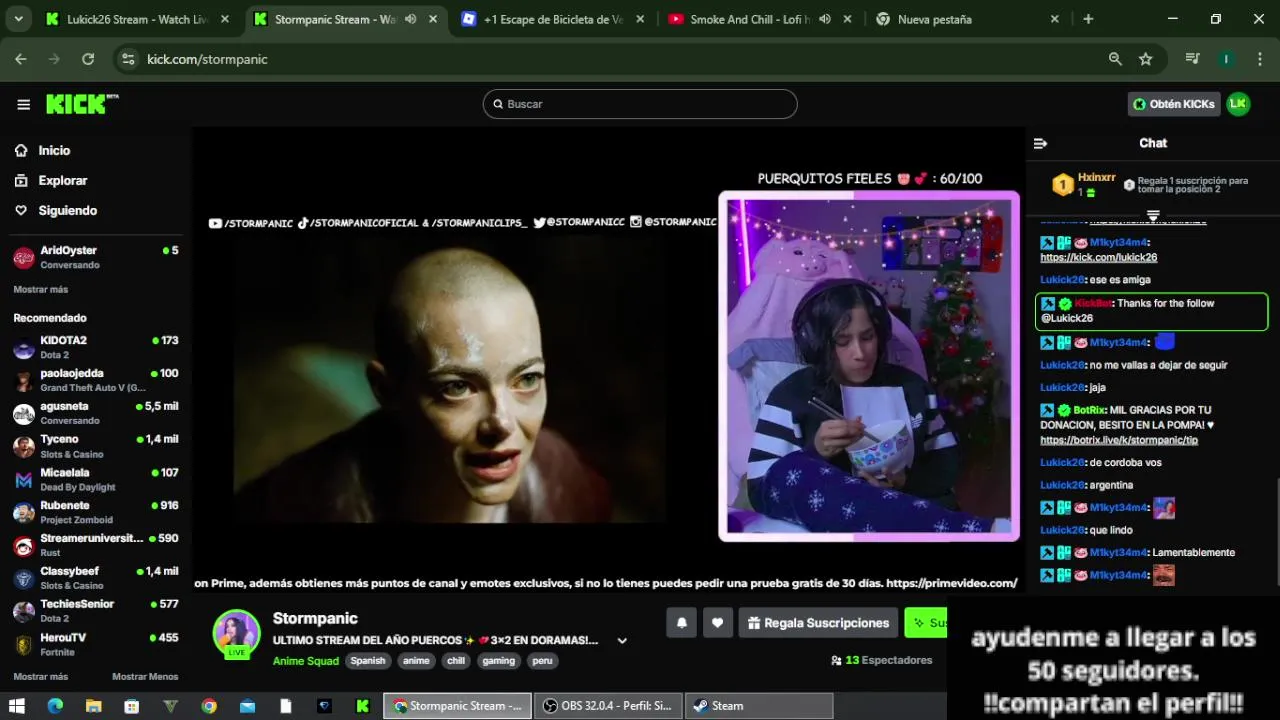Switch to OBS 32.0.4 taskbar window
Viewport: 1280px width, 720px height.
[608, 706]
